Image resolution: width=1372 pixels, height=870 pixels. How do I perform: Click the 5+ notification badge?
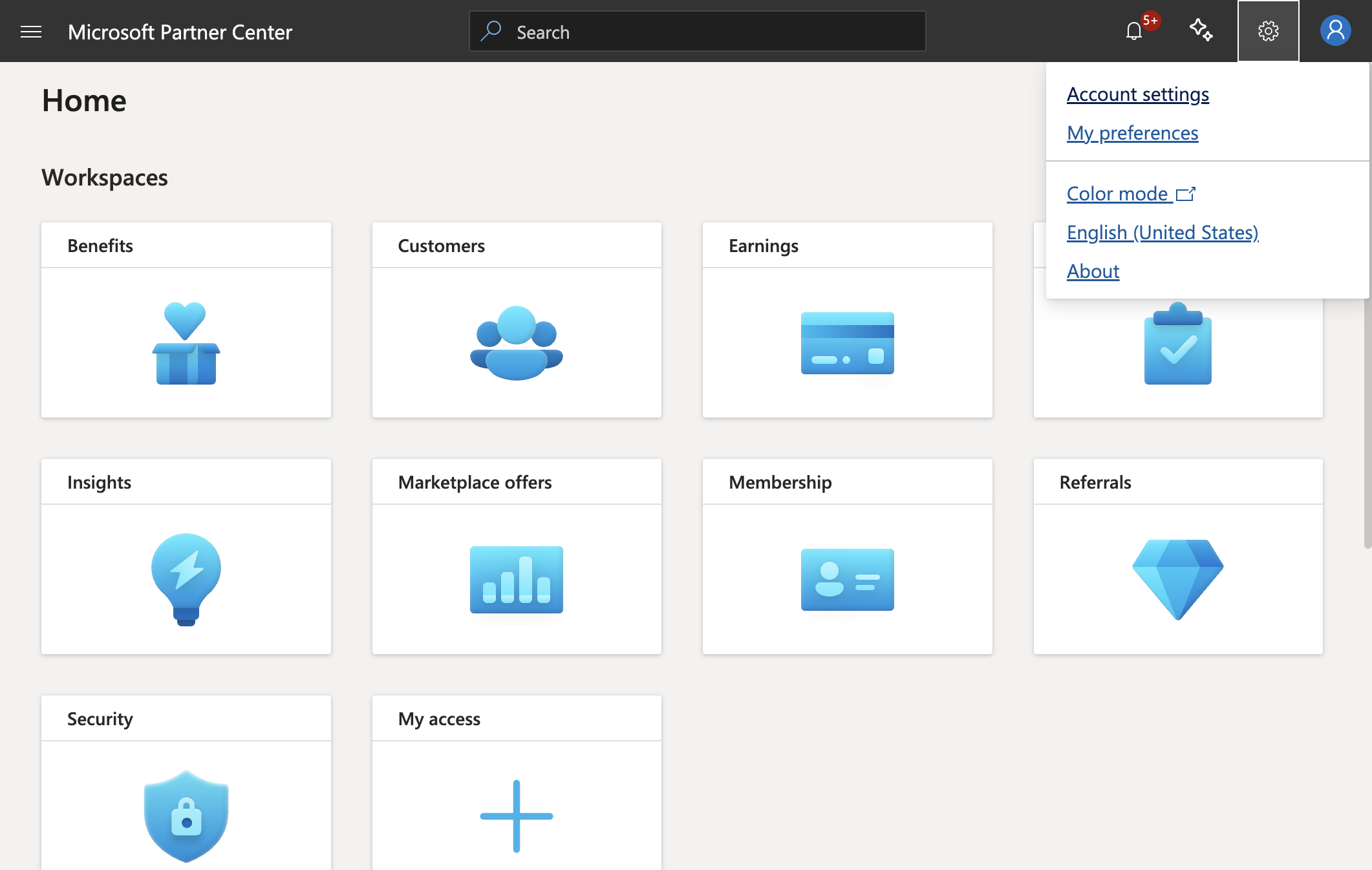[1150, 21]
